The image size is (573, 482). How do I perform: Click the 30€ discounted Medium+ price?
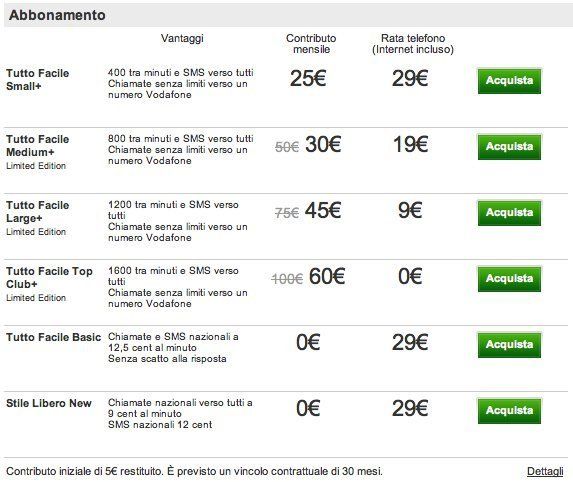tap(323, 144)
